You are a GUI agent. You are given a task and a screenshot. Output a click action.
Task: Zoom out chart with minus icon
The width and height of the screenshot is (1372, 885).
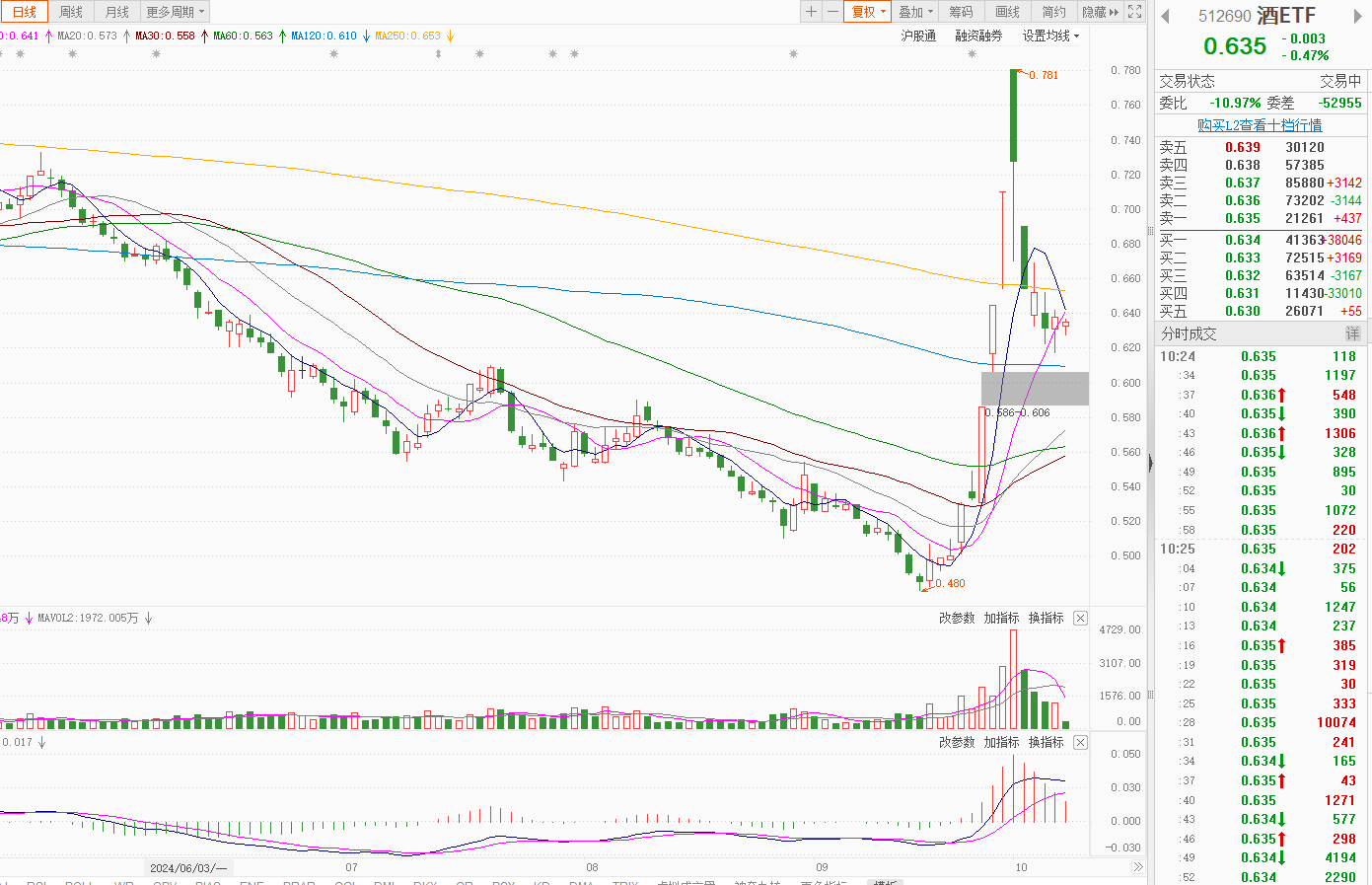point(832,12)
